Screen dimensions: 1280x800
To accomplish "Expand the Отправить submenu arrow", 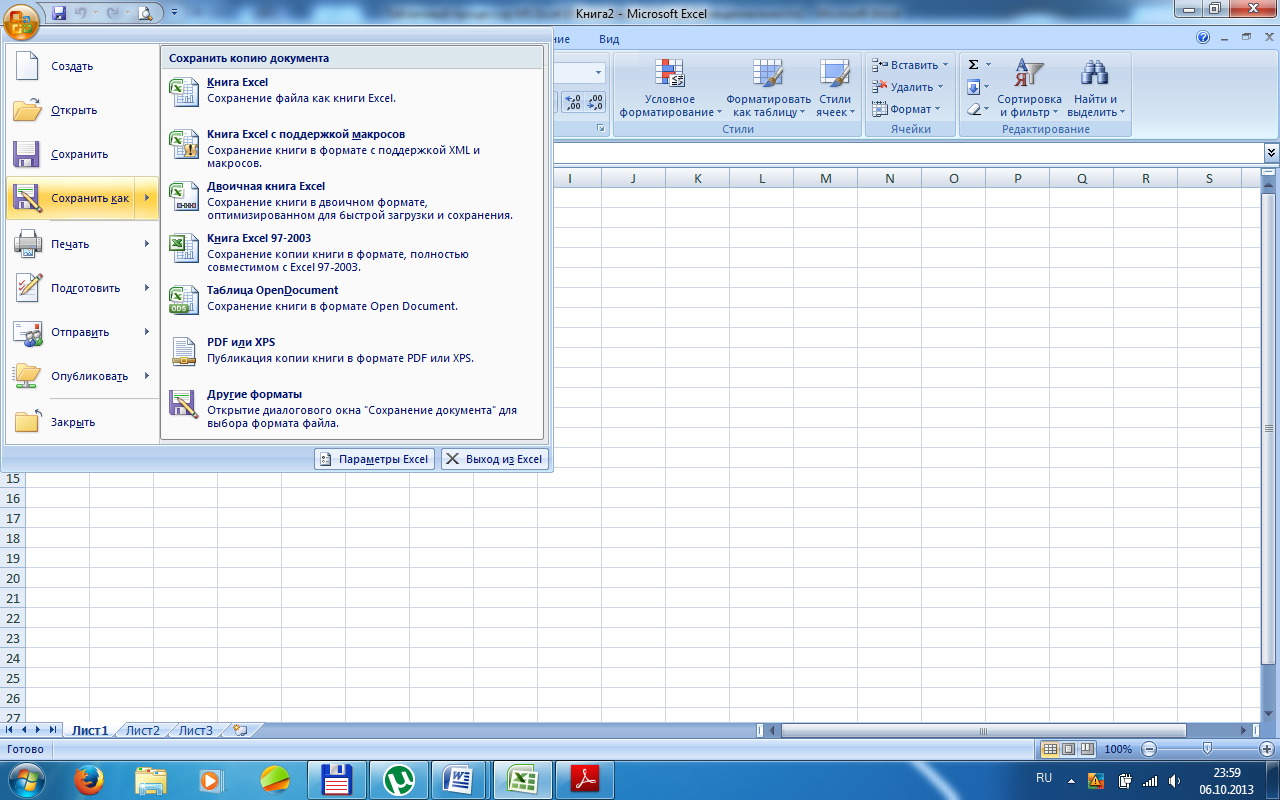I will click(146, 332).
